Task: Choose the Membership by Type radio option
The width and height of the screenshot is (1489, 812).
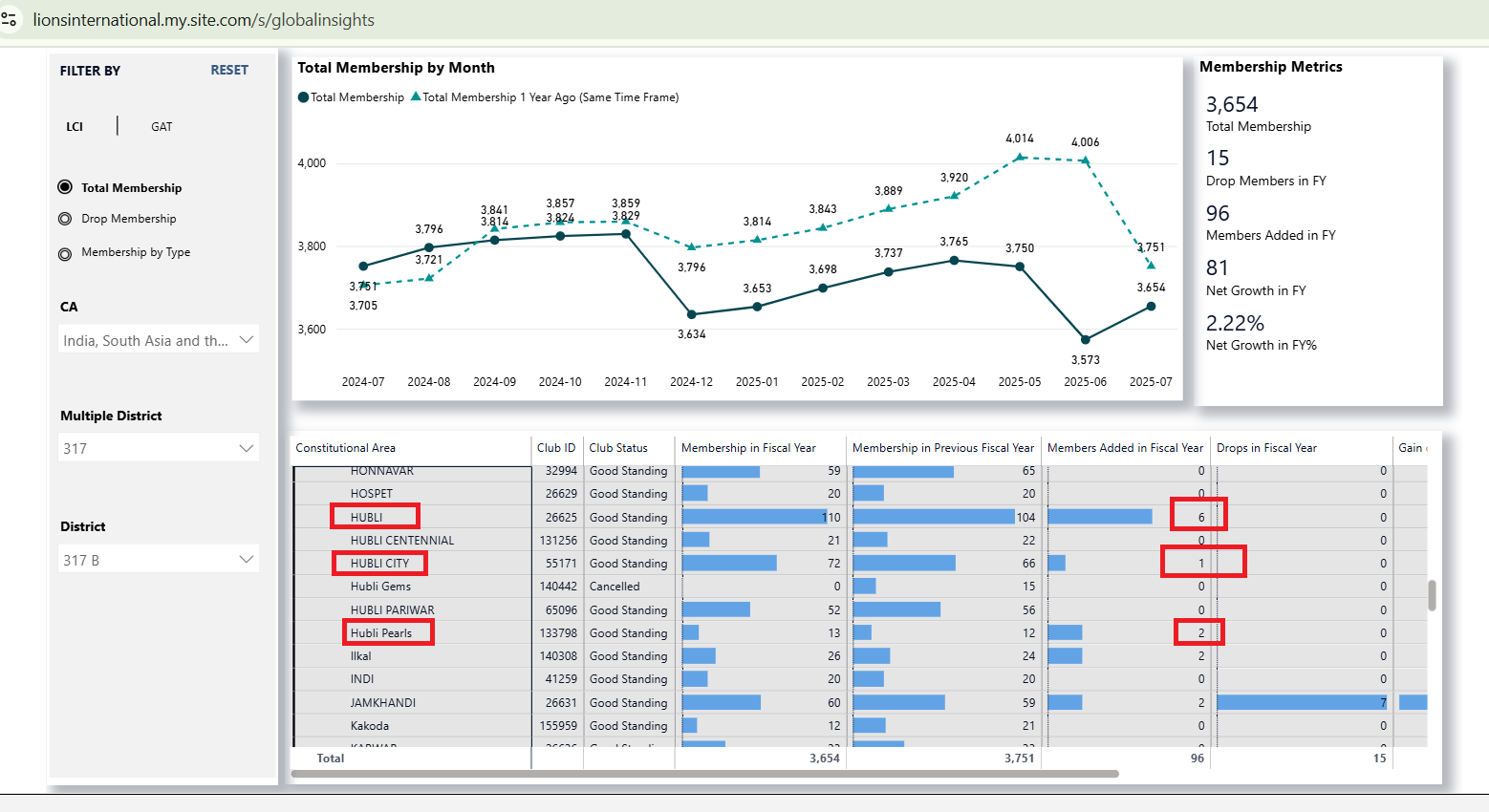Action: [x=65, y=254]
